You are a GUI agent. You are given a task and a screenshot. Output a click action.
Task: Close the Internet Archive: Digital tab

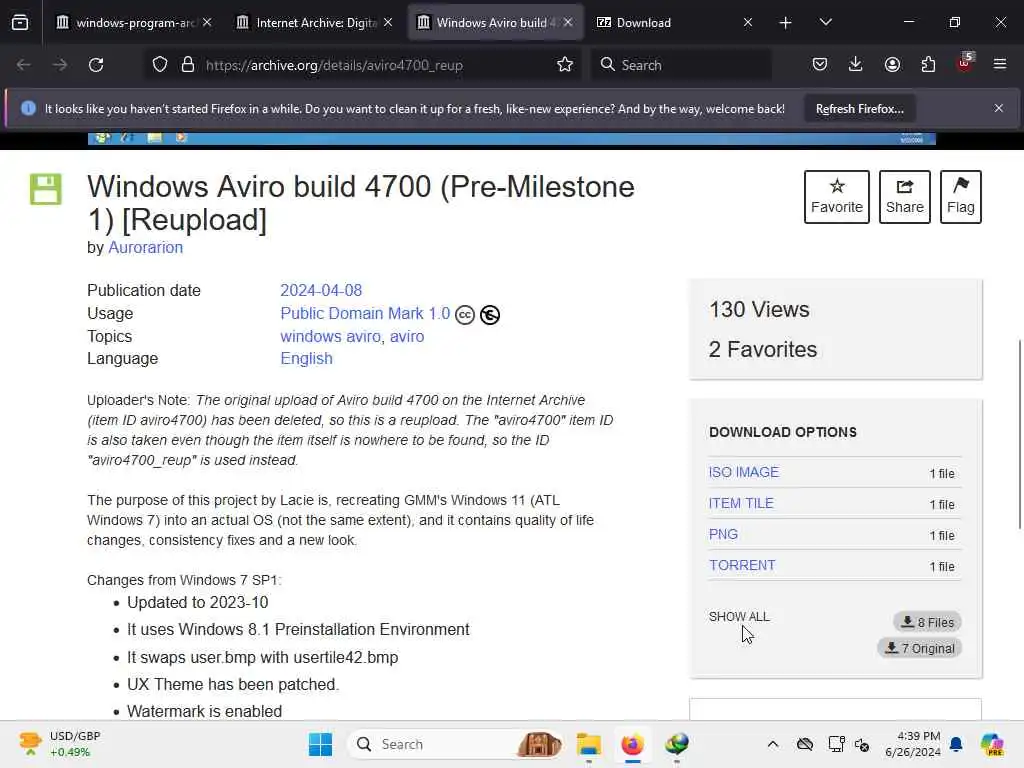(x=388, y=23)
